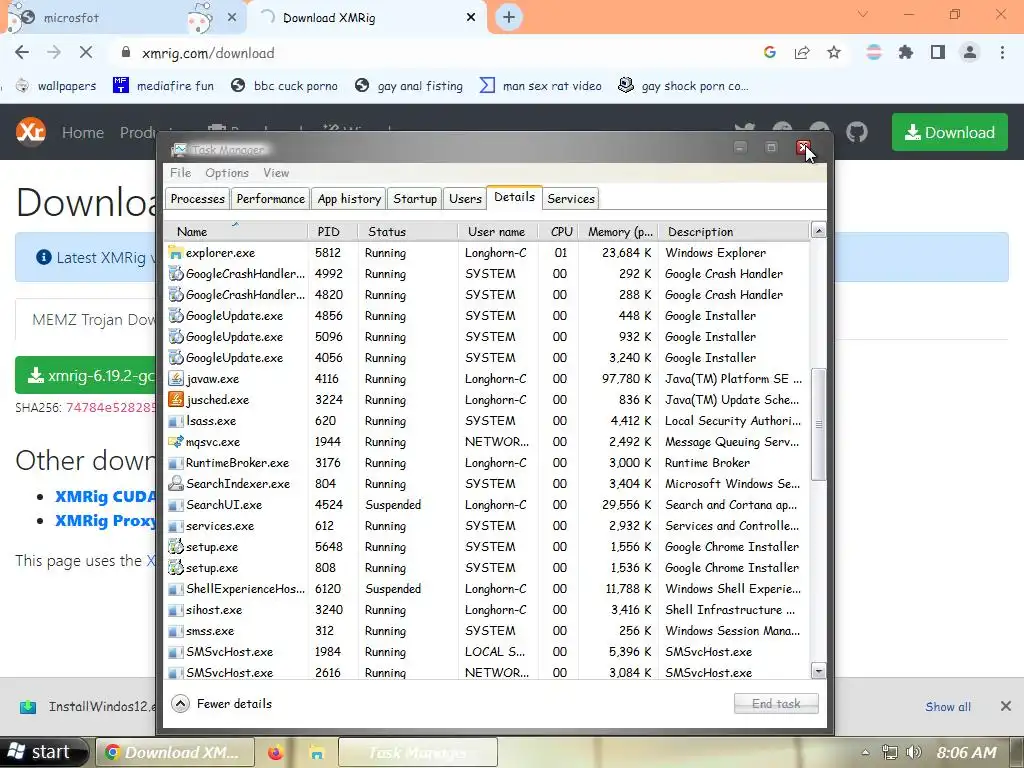Open a new Chrome tab
Image resolution: width=1024 pixels, height=768 pixels.
tap(509, 18)
